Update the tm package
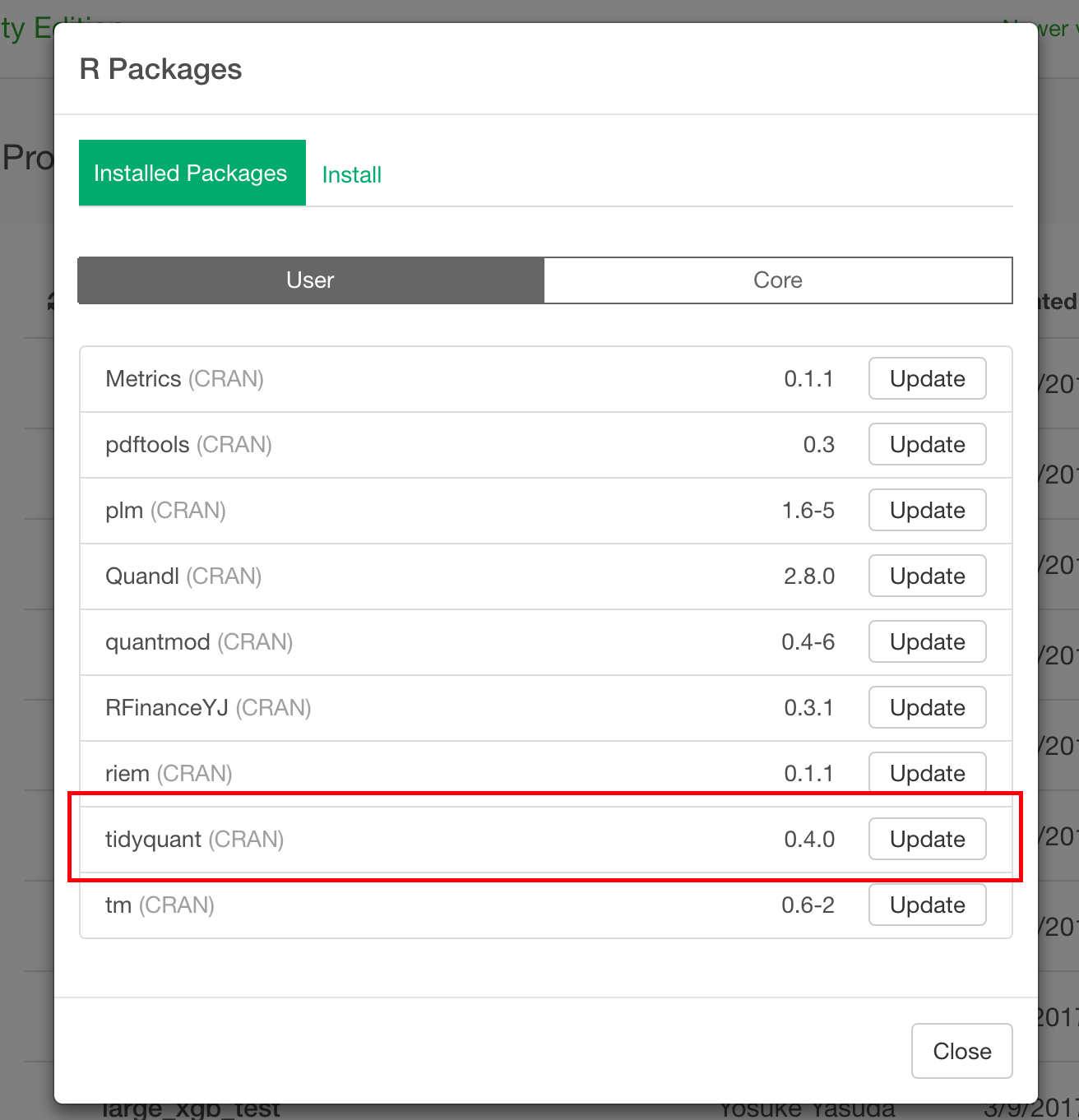This screenshot has height=1120, width=1079. (x=927, y=905)
